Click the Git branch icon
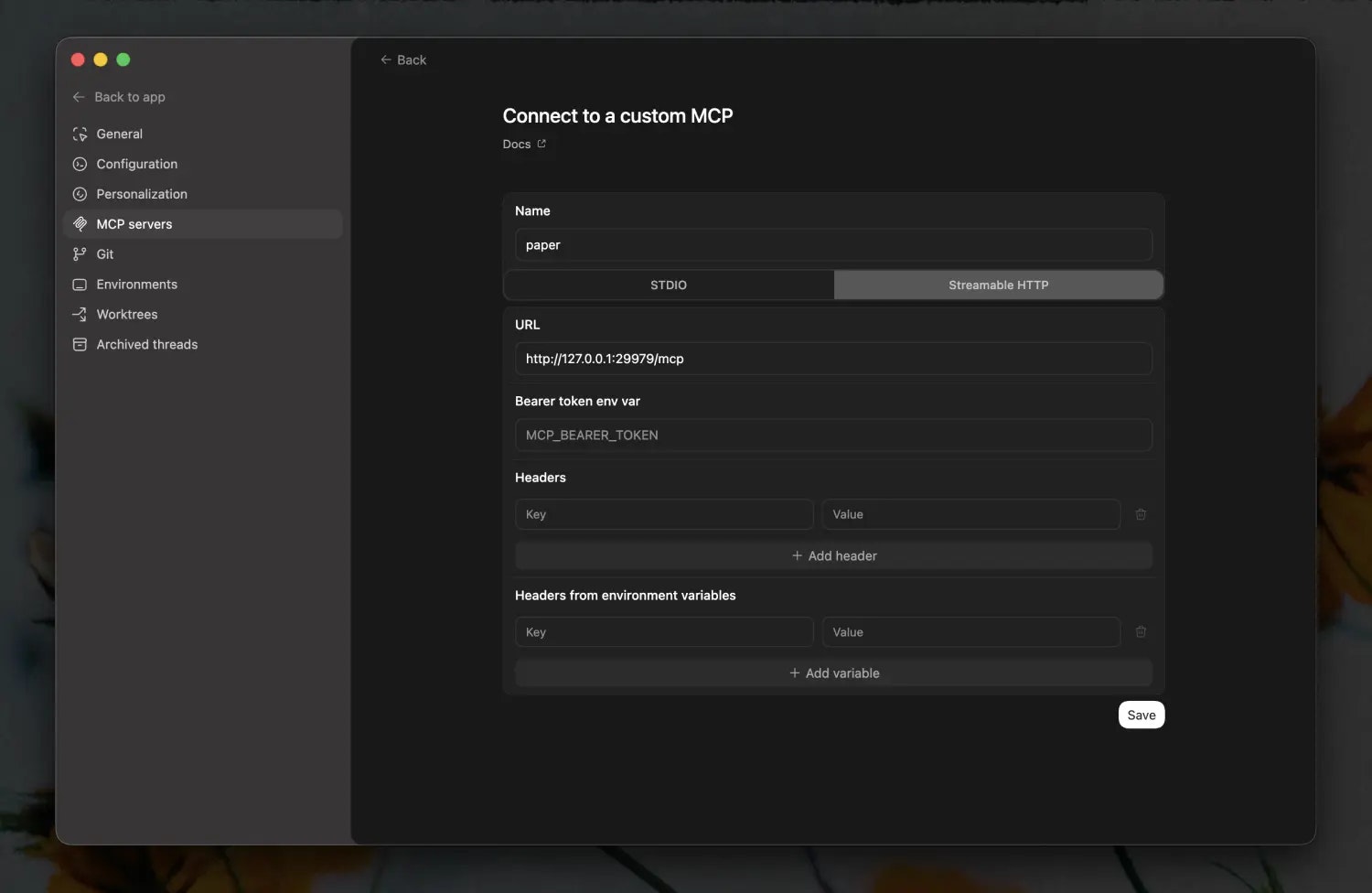 coord(80,254)
